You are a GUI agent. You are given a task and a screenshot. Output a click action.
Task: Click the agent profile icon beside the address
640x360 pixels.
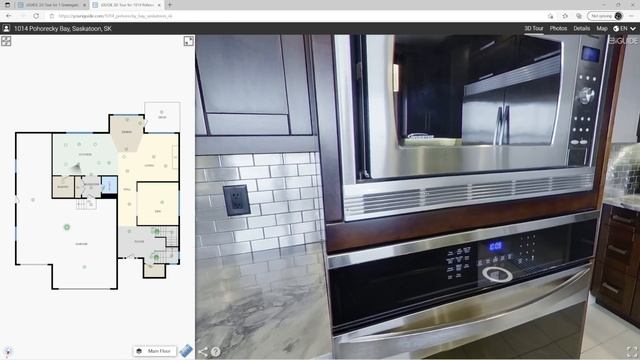coord(6,29)
